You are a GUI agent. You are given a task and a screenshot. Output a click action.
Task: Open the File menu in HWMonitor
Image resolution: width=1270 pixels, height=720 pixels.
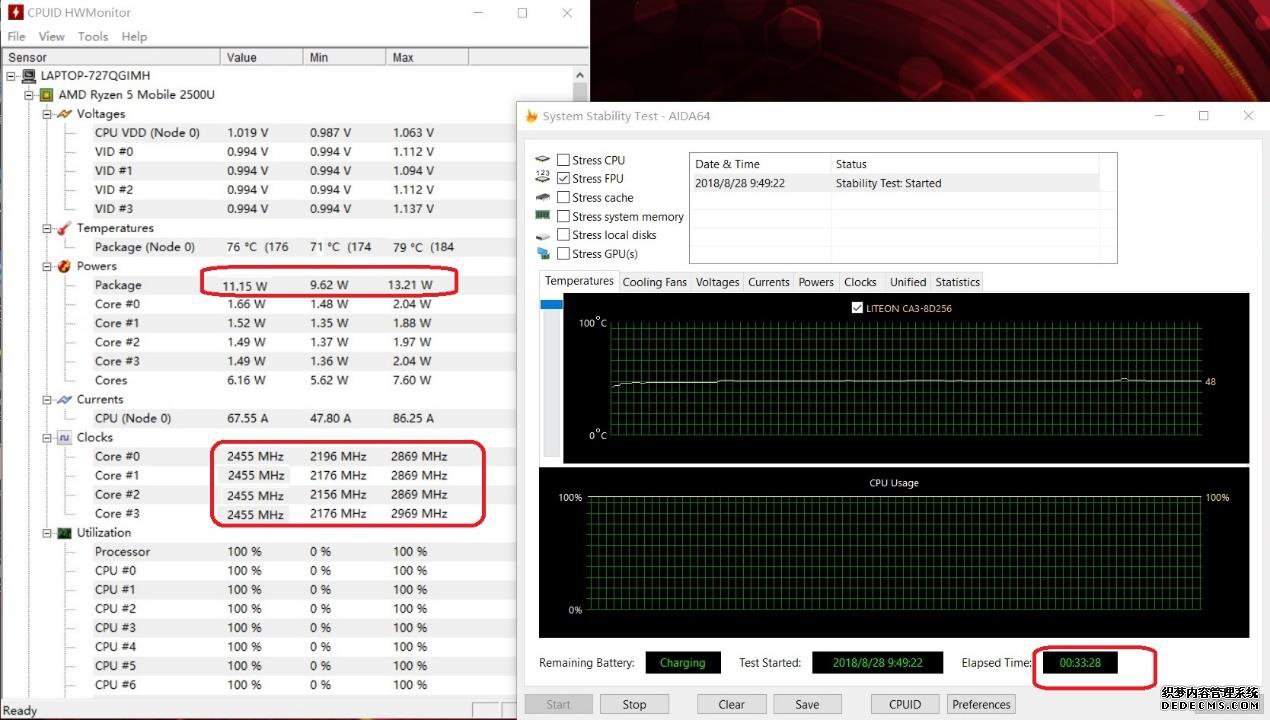pyautogui.click(x=16, y=37)
